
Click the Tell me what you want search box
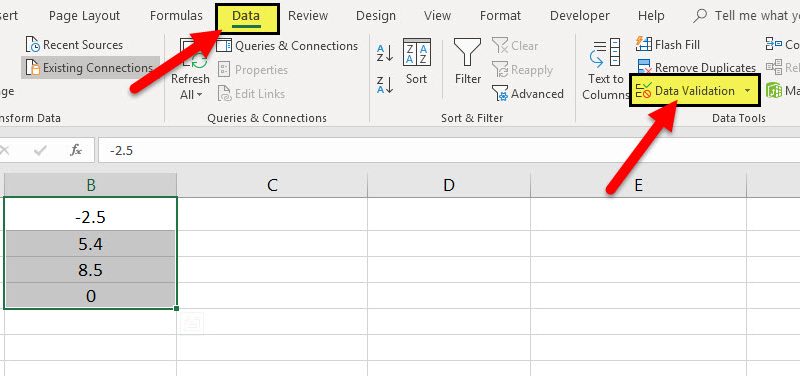coord(746,16)
